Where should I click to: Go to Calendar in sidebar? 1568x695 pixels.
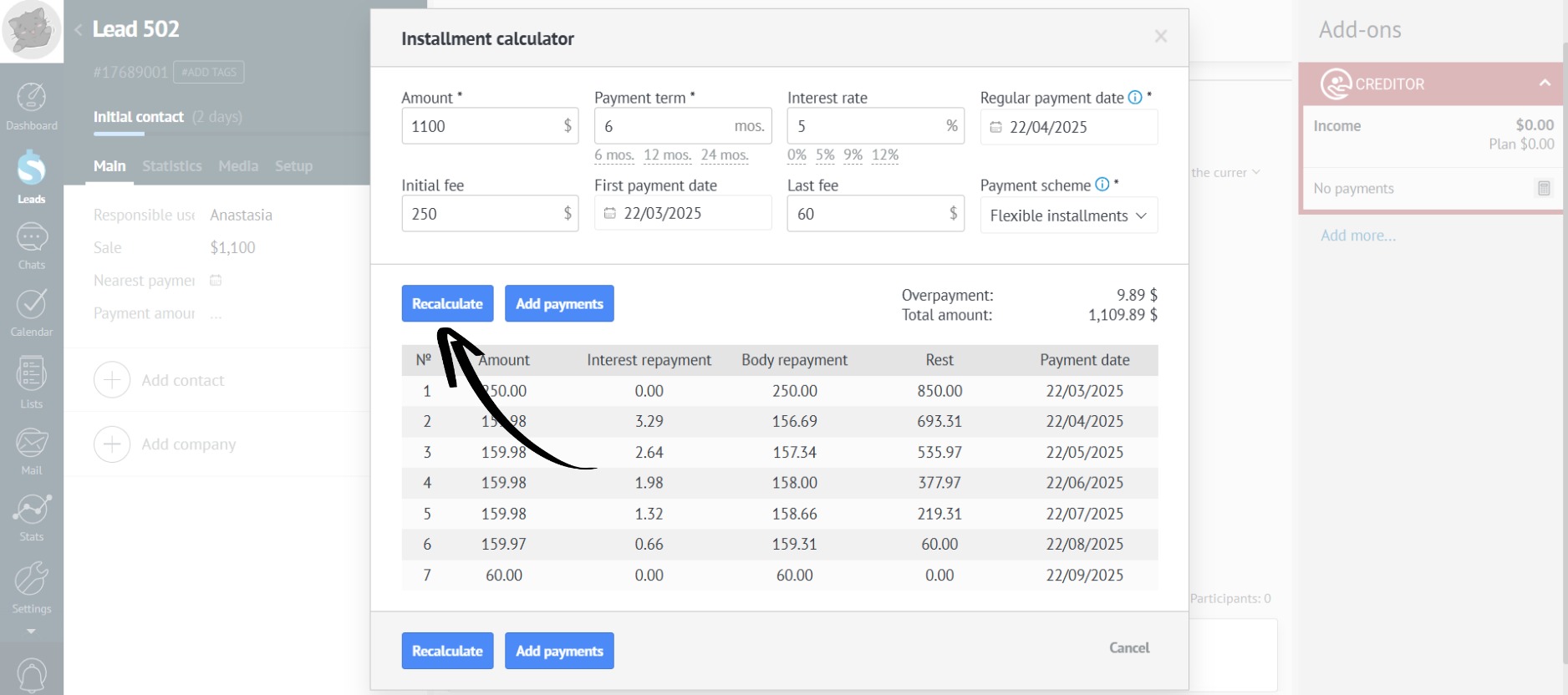coord(32,312)
